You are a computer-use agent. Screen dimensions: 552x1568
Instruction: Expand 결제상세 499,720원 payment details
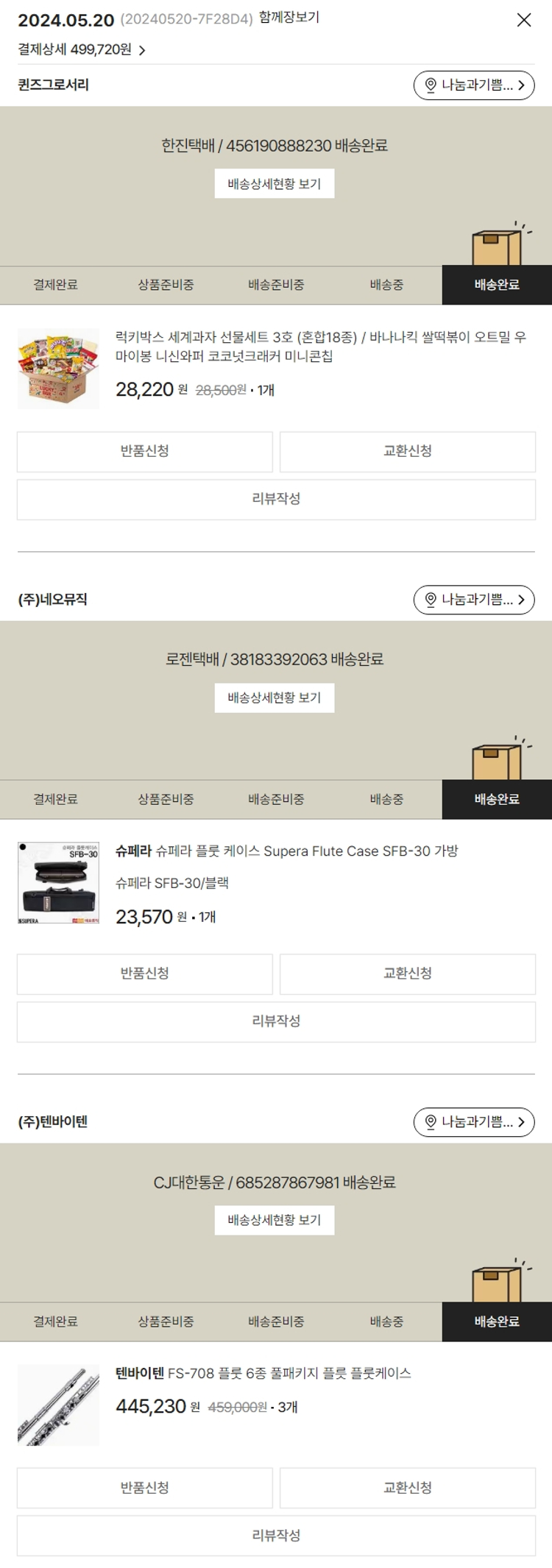[x=82, y=49]
